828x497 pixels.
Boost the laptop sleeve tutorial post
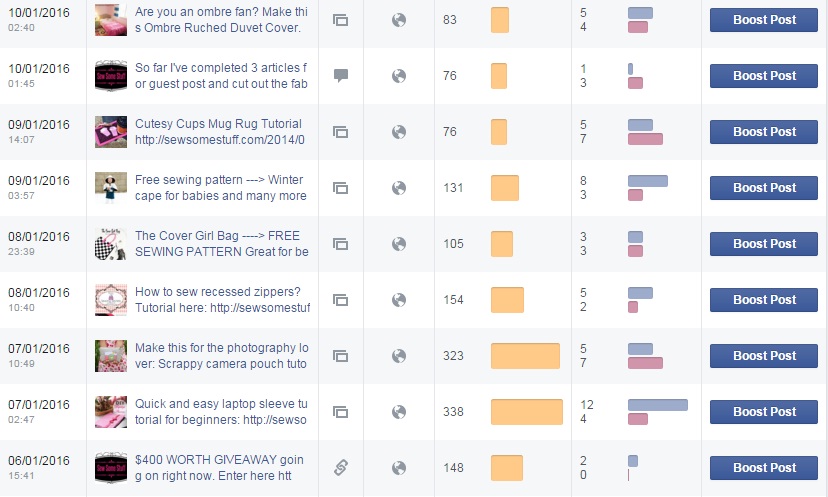[764, 412]
